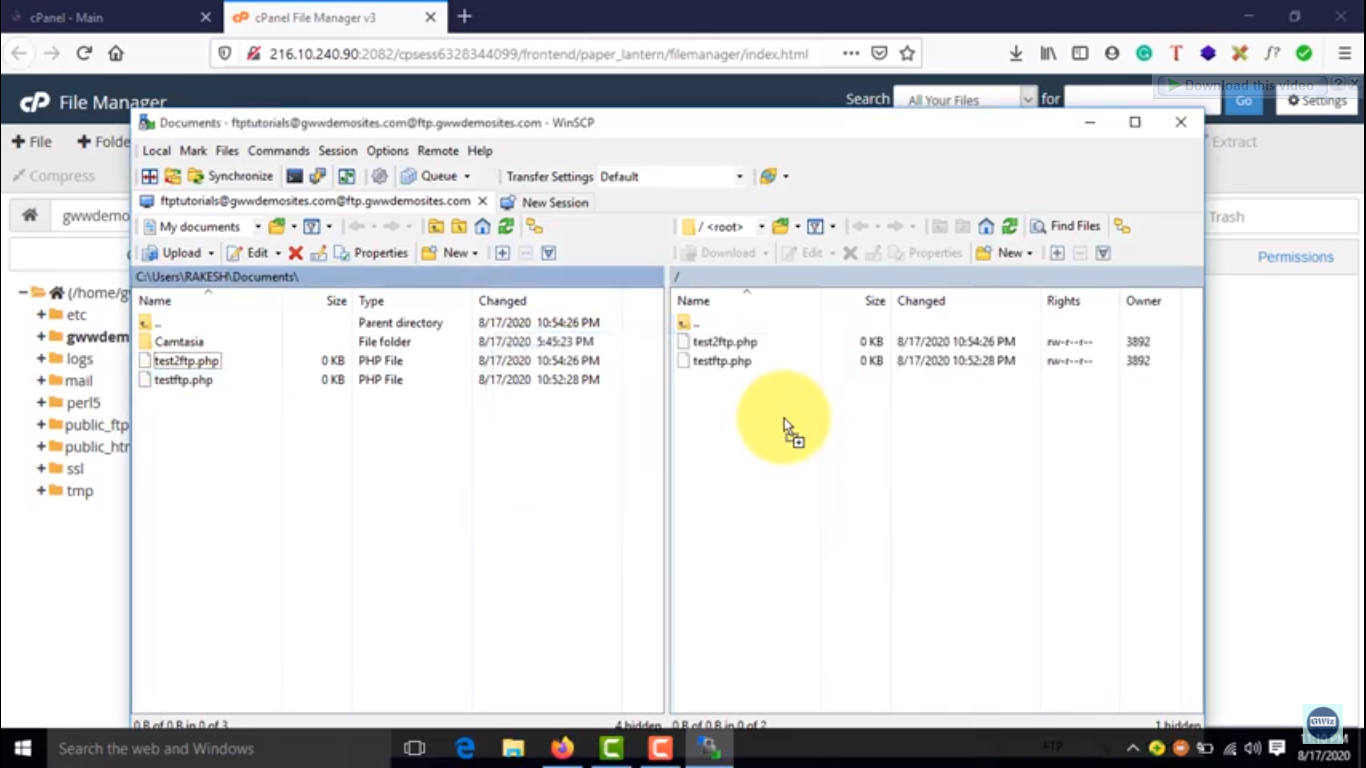Click the Firefox reload button

point(84,54)
